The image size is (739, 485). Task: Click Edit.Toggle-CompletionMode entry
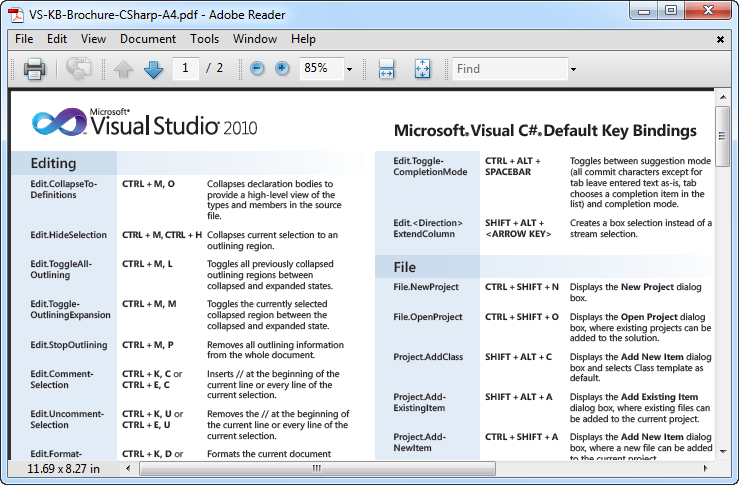tap(430, 166)
